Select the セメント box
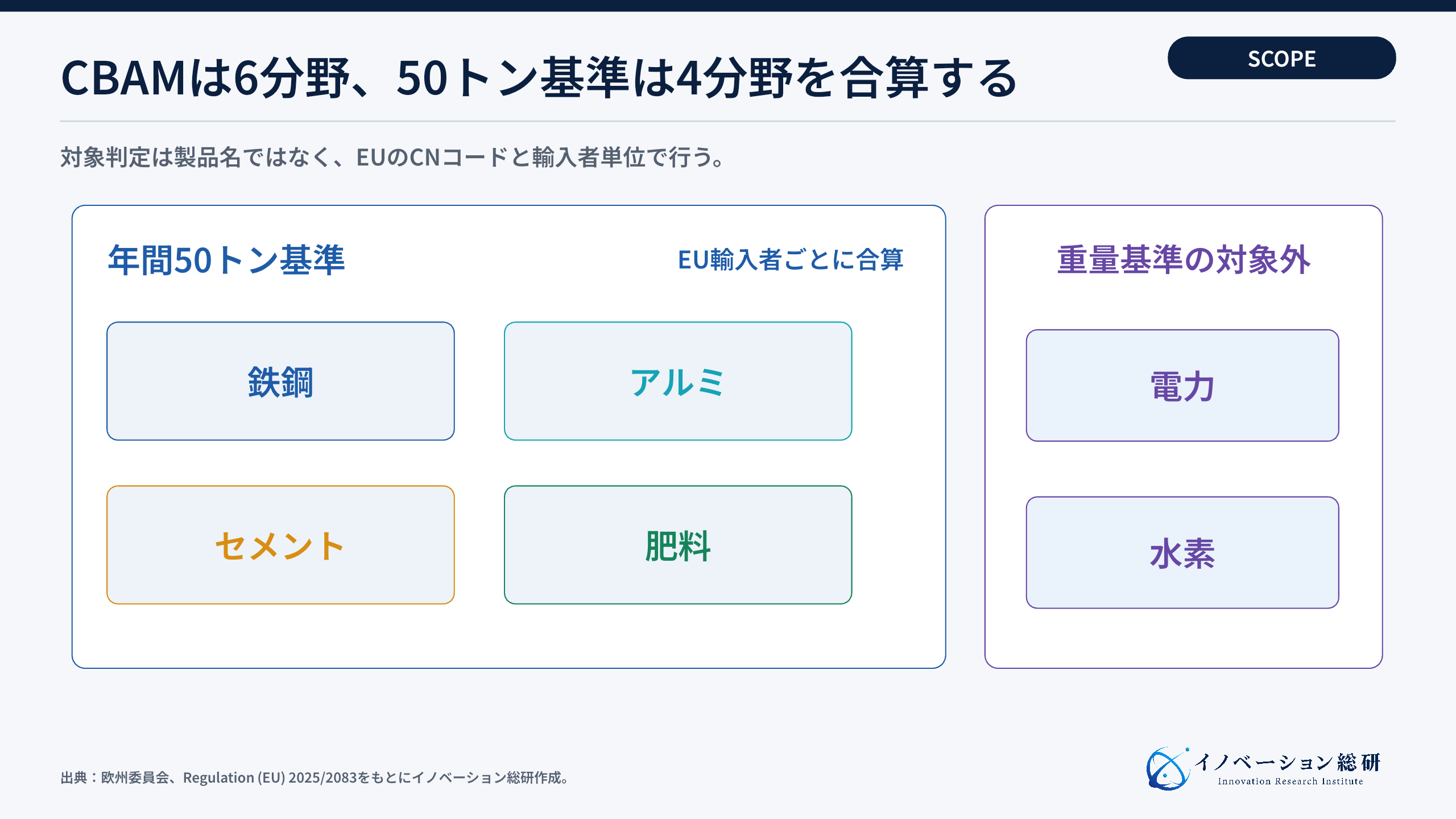The width and height of the screenshot is (1456, 819). coord(280,545)
